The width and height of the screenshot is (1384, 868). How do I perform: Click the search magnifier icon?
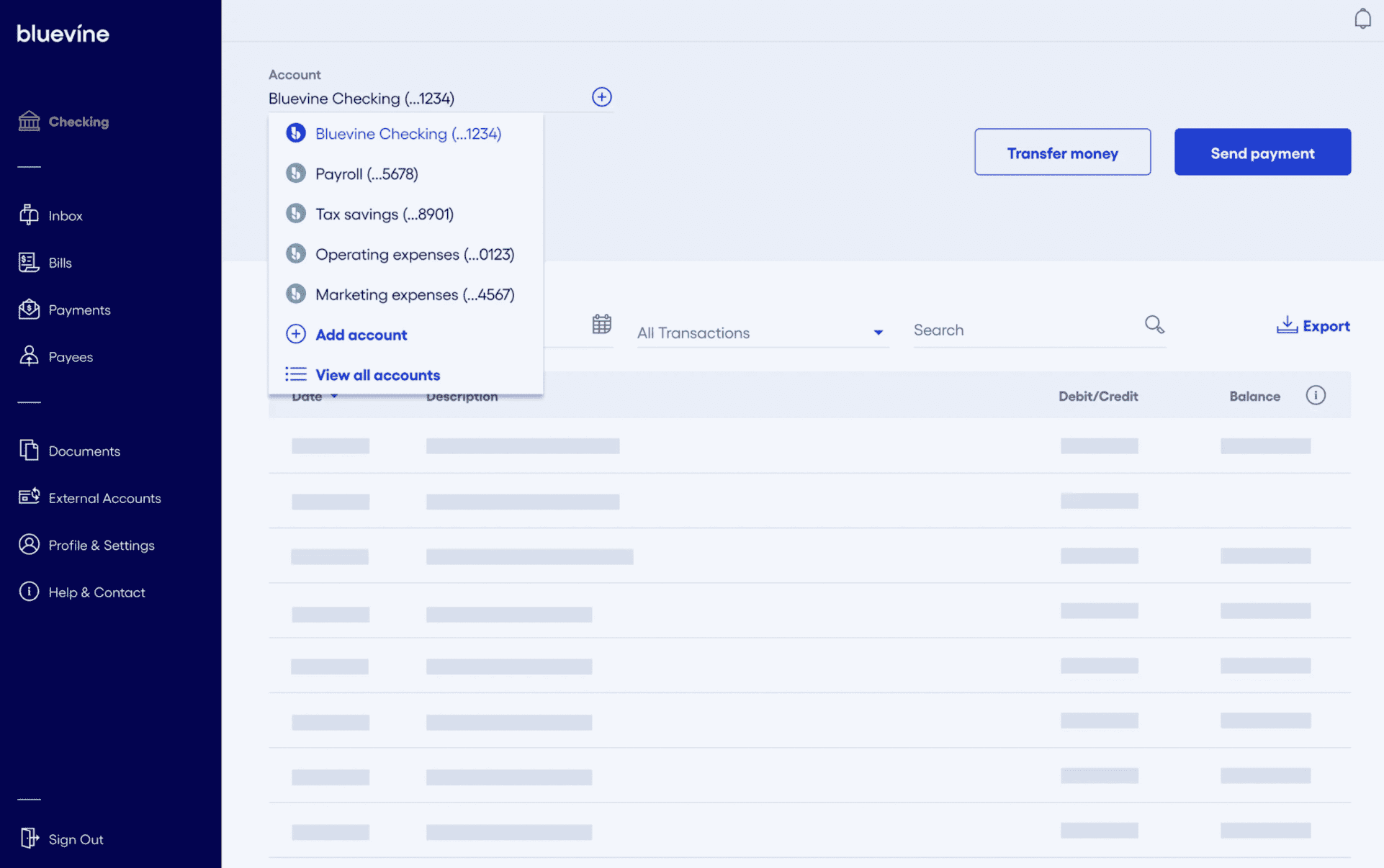pyautogui.click(x=1154, y=325)
